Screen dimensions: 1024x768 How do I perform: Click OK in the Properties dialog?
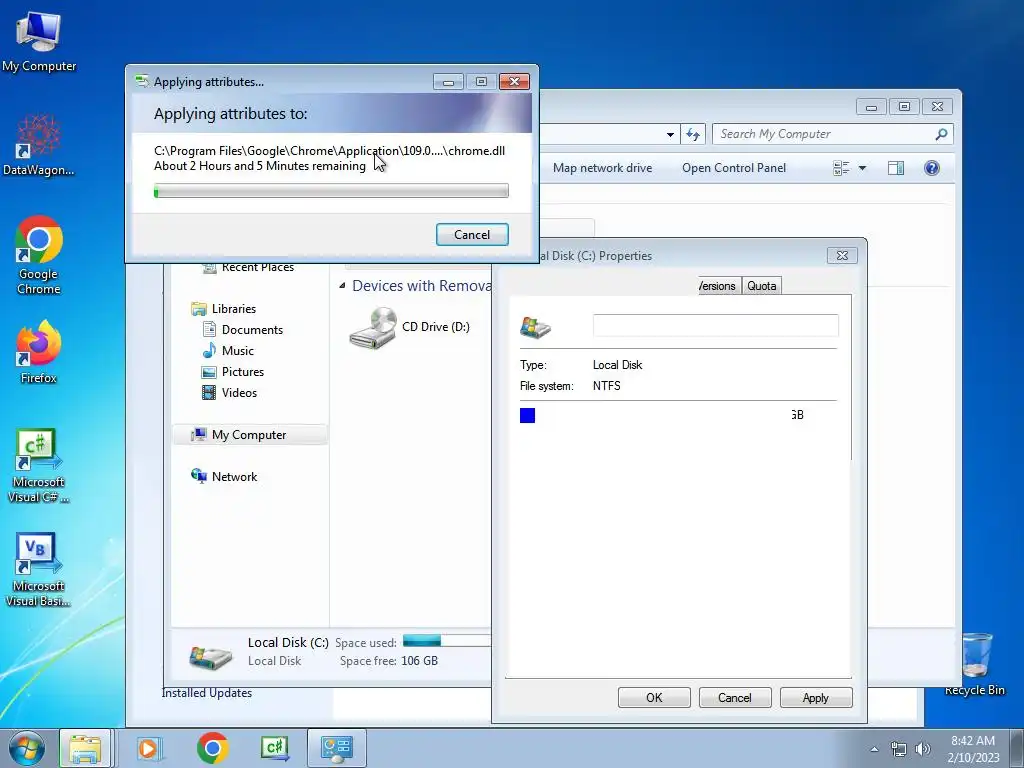click(654, 697)
